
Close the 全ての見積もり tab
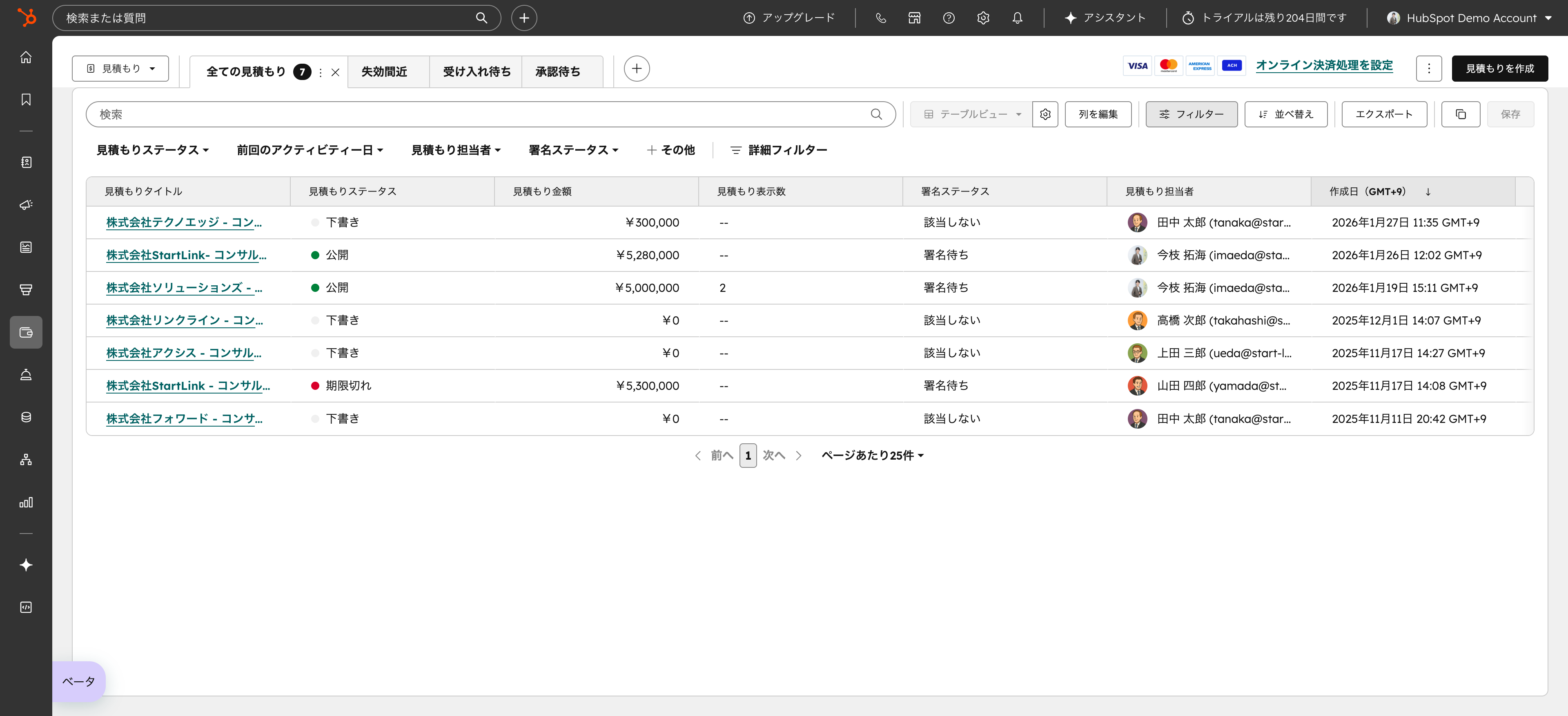point(335,72)
